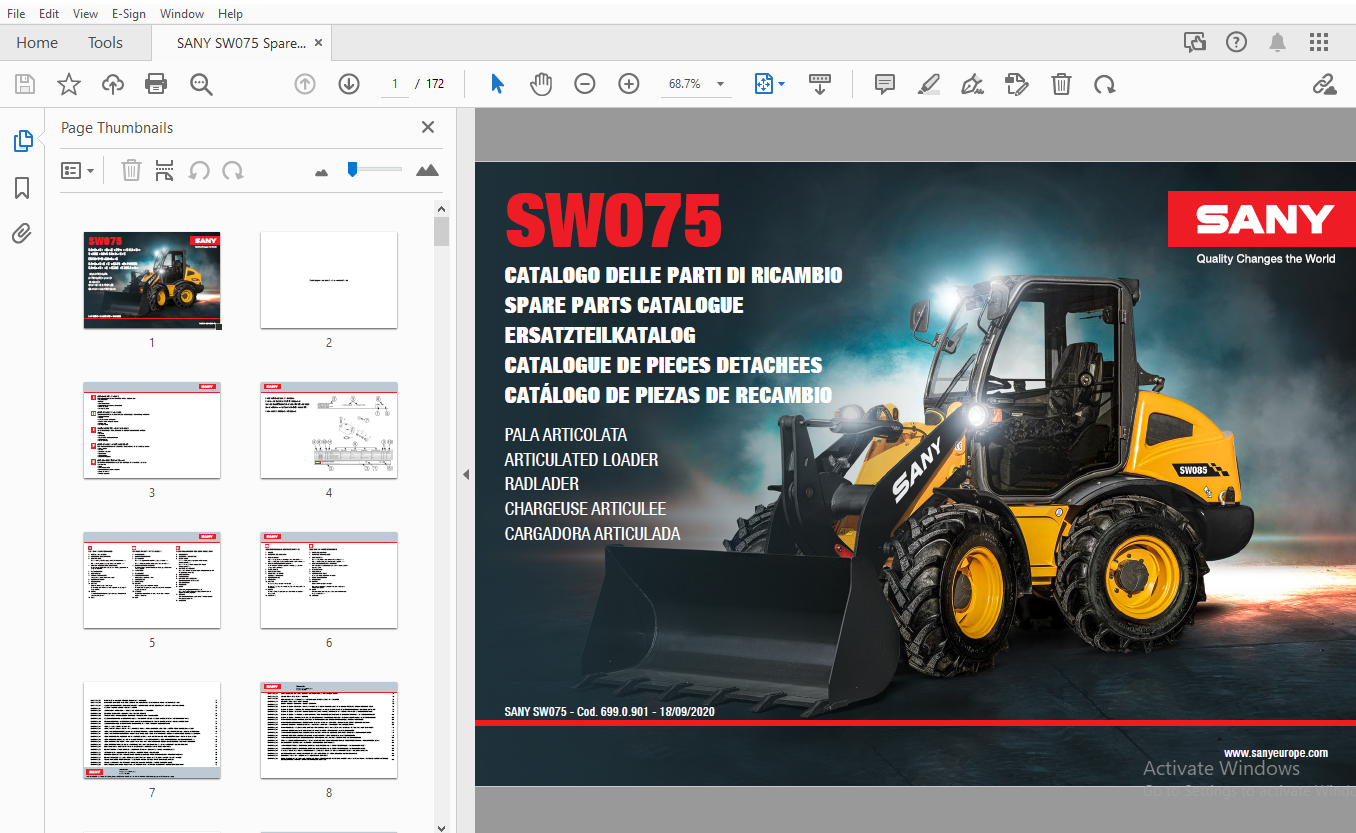
Task: Select page 8 thumbnail
Action: (329, 730)
